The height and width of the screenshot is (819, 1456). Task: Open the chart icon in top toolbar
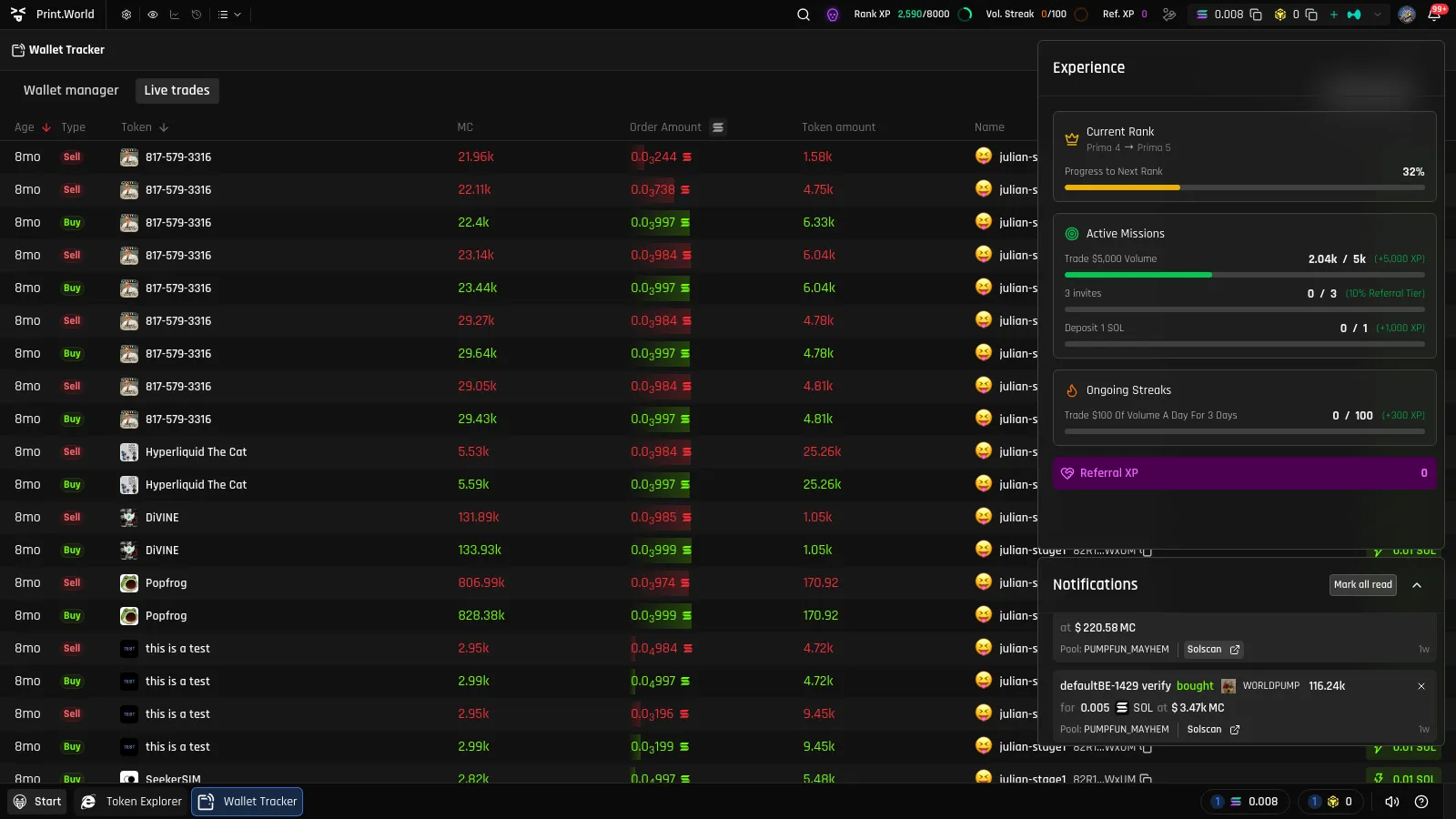[174, 15]
